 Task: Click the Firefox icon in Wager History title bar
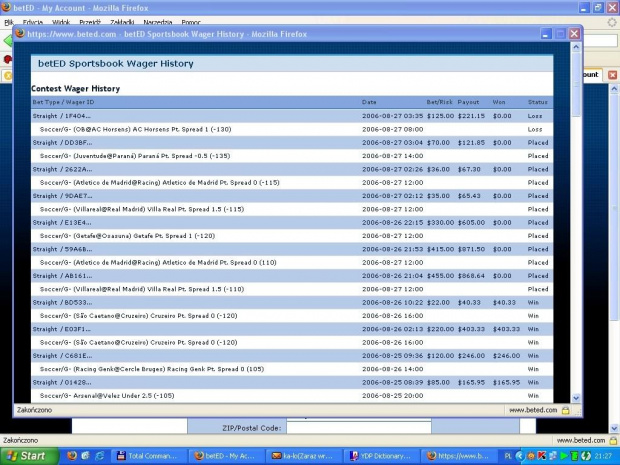(x=20, y=33)
